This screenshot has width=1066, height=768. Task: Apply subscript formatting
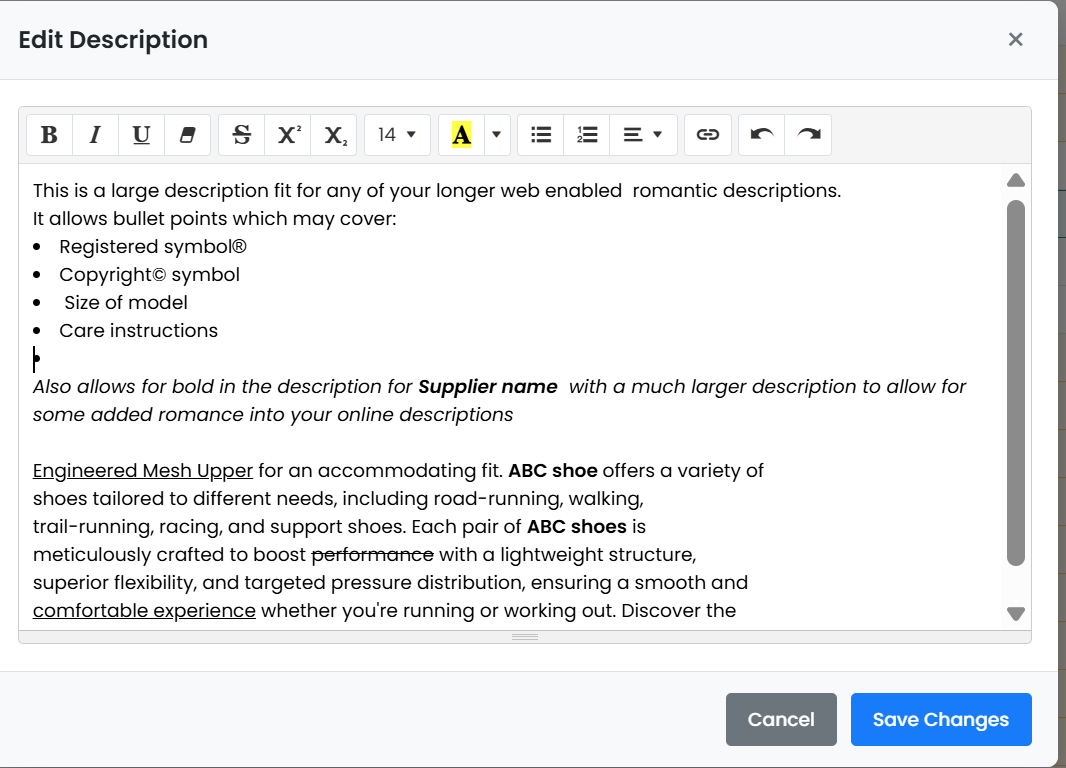334,135
